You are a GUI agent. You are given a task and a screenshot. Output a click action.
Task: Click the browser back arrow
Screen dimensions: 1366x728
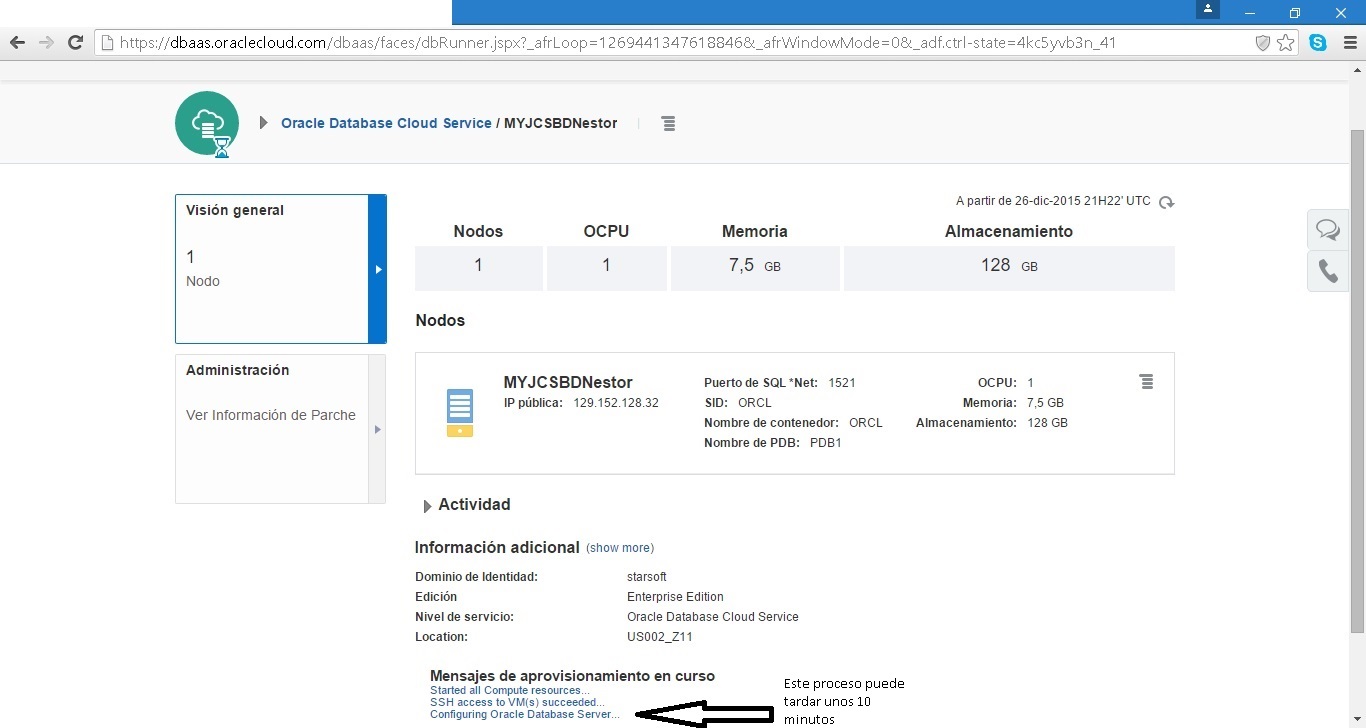pos(17,43)
